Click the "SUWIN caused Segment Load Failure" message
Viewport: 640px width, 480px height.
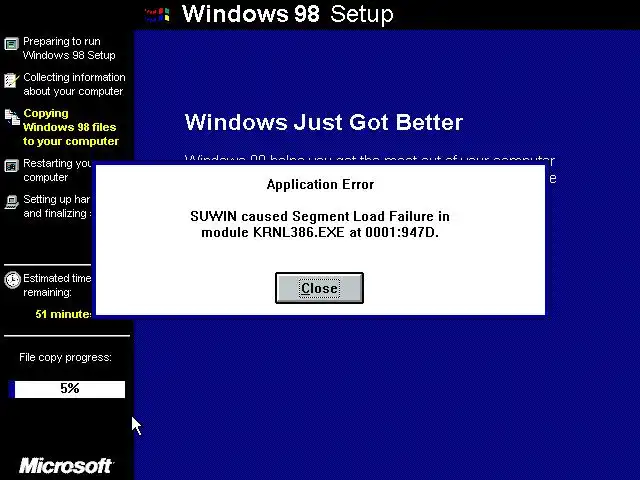coord(320,216)
